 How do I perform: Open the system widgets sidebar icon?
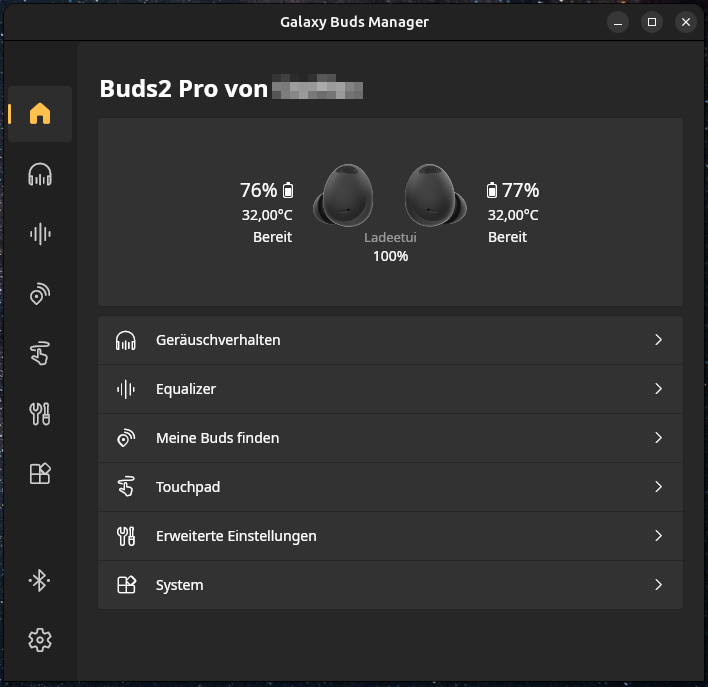tap(40, 473)
